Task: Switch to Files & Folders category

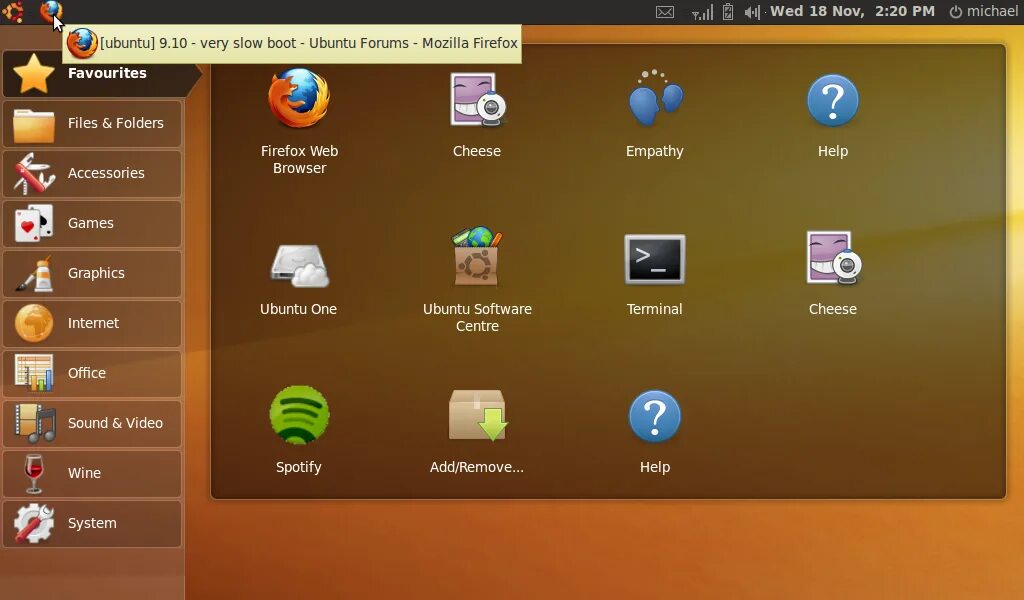Action: pyautogui.click(x=92, y=123)
